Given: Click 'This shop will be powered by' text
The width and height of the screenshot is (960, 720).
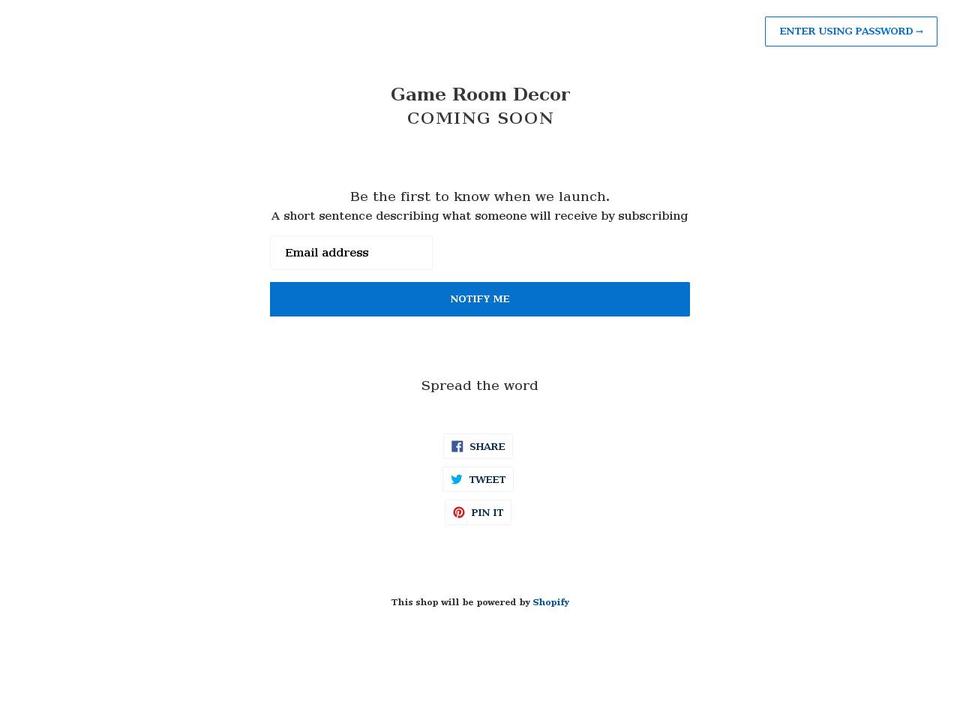Looking at the screenshot, I should pyautogui.click(x=460, y=602).
